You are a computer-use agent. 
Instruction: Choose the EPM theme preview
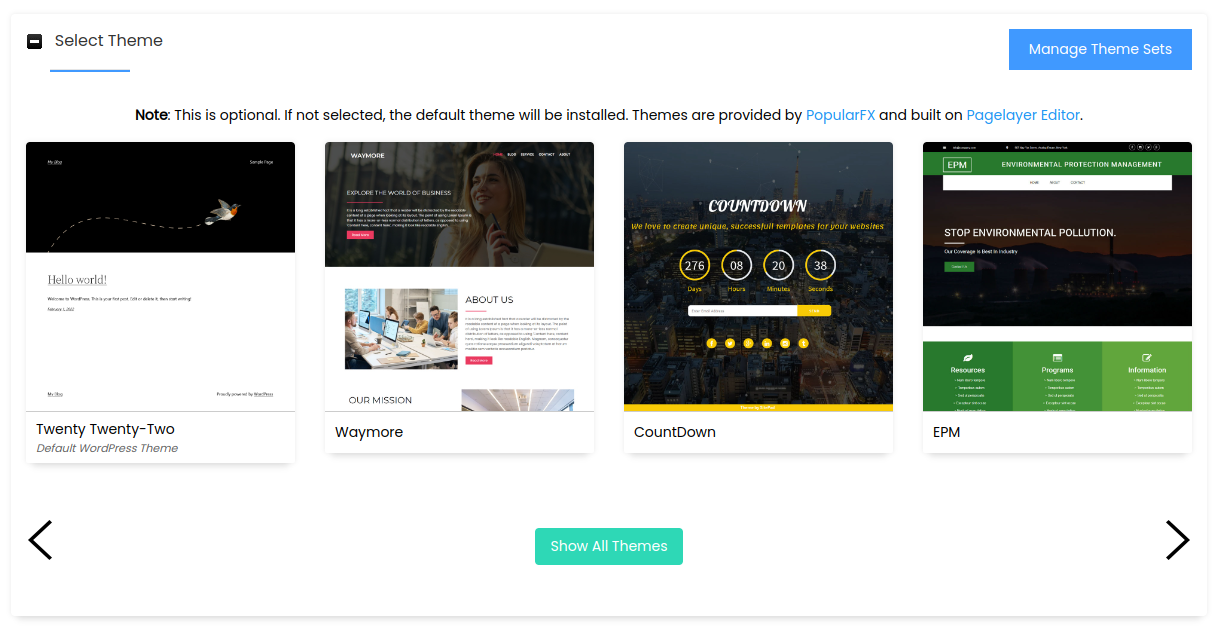pos(1057,277)
